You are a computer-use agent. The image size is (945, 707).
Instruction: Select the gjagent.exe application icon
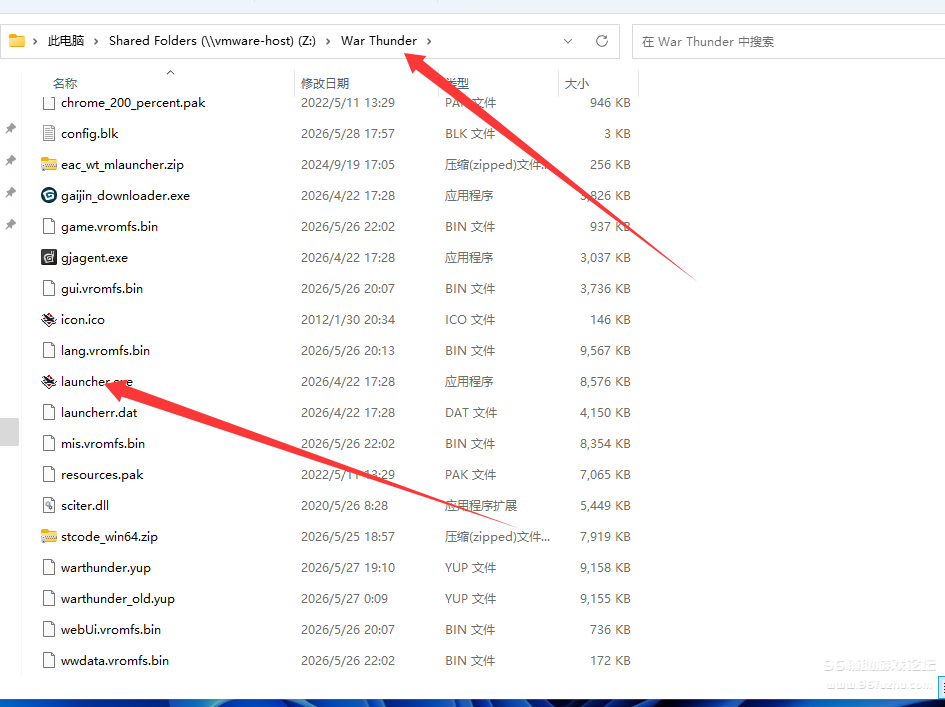[x=49, y=257]
